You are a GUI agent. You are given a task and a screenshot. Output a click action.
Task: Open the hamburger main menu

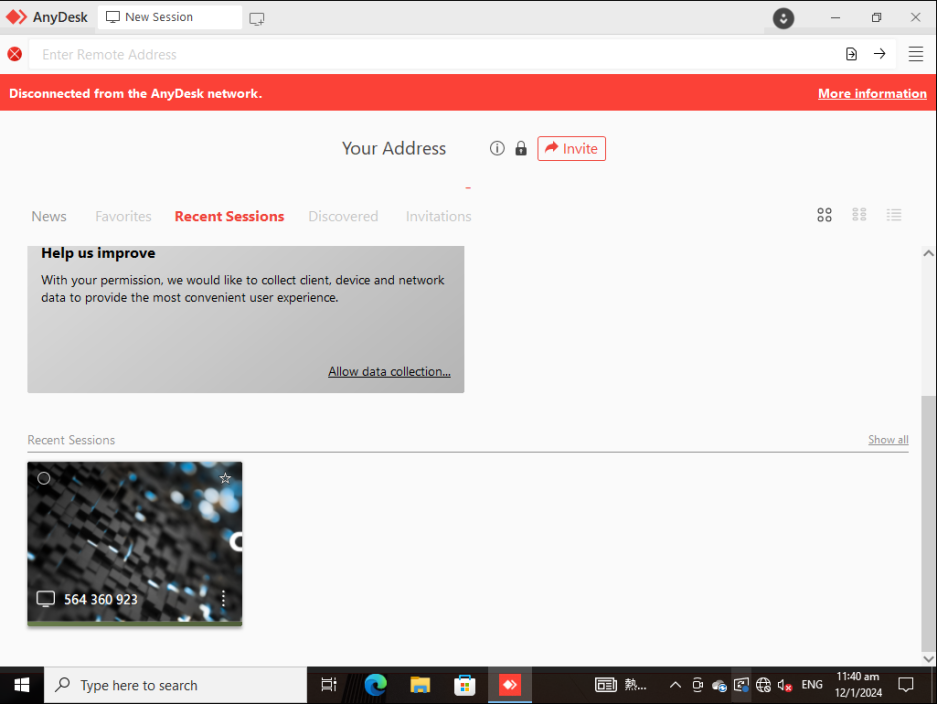point(915,54)
